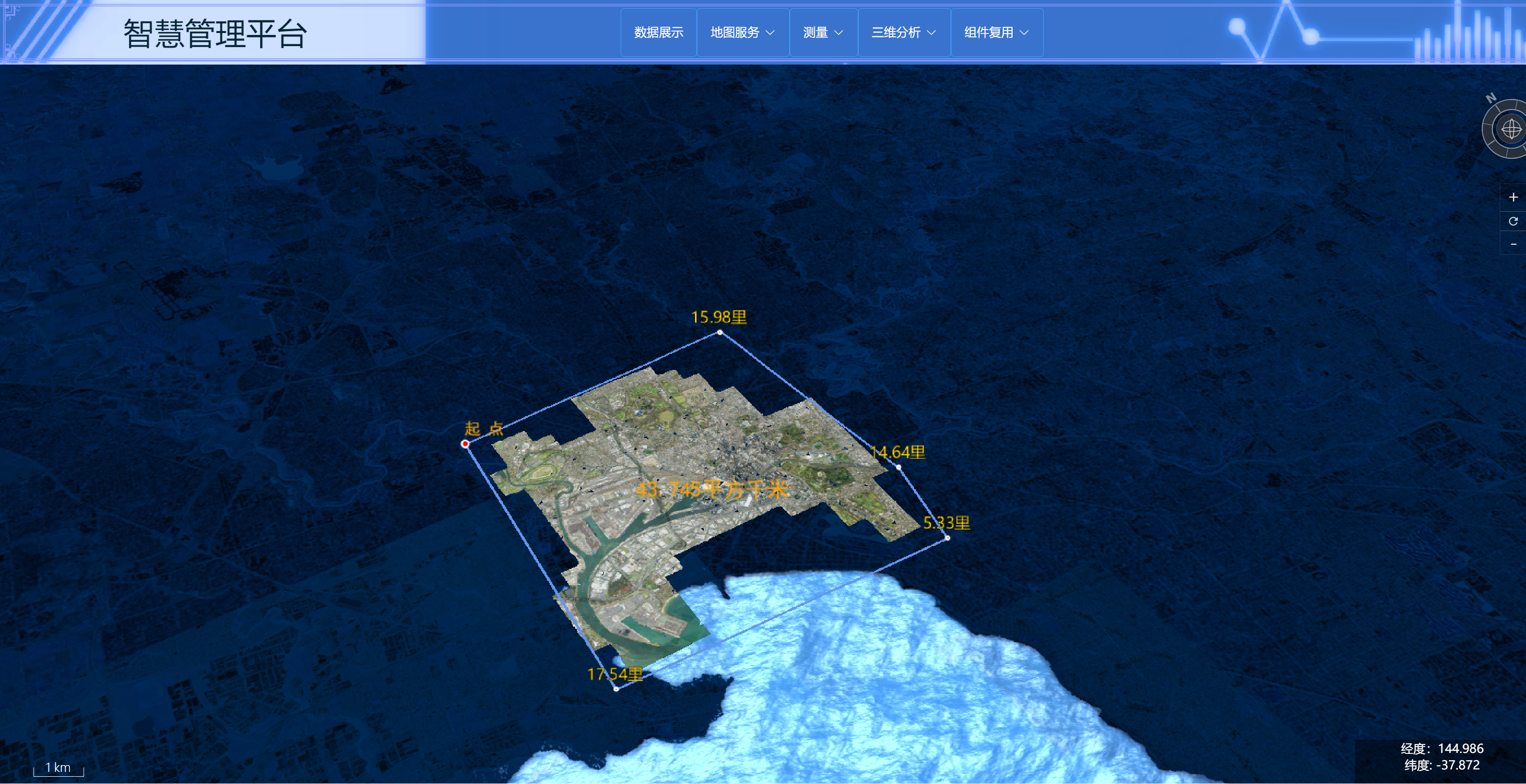Click the vertex point near 14.64里
Screen dimensions: 1526x784
[x=899, y=467]
